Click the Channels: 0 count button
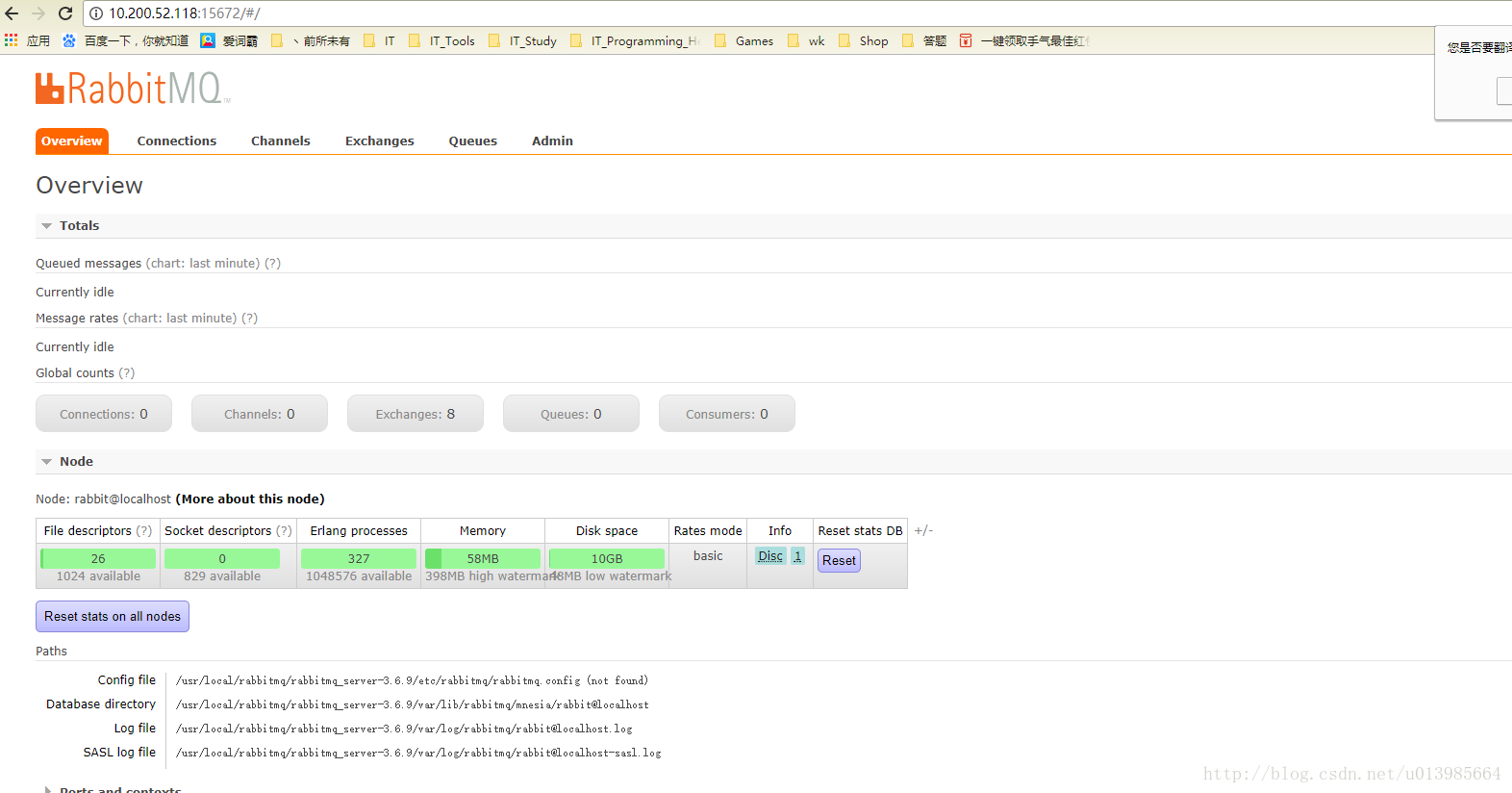This screenshot has width=1512, height=793. point(260,414)
